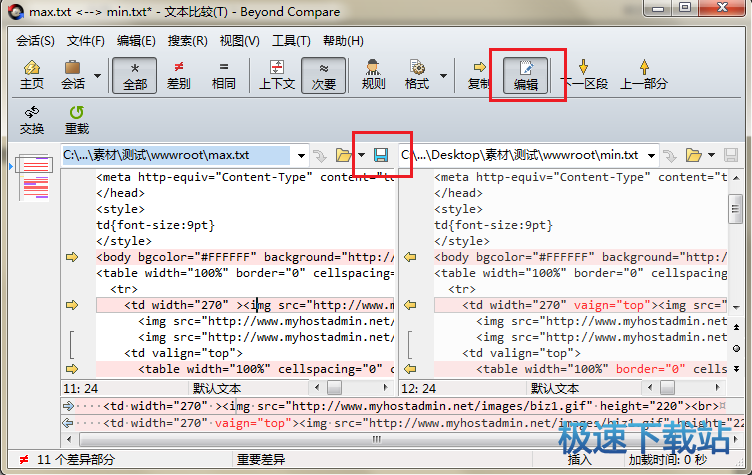
Task: Click the bottom detail horizontal scrollbar thumb
Action: [x=376, y=439]
